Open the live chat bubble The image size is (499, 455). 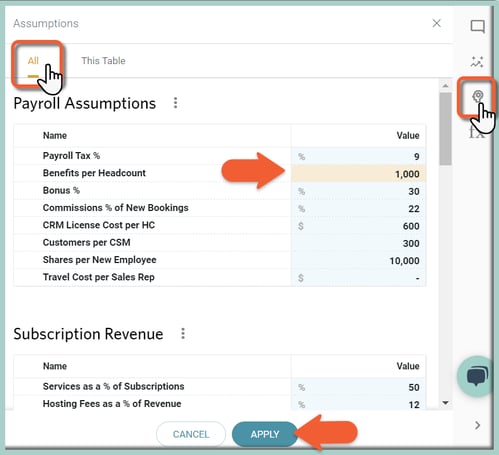coord(477,376)
